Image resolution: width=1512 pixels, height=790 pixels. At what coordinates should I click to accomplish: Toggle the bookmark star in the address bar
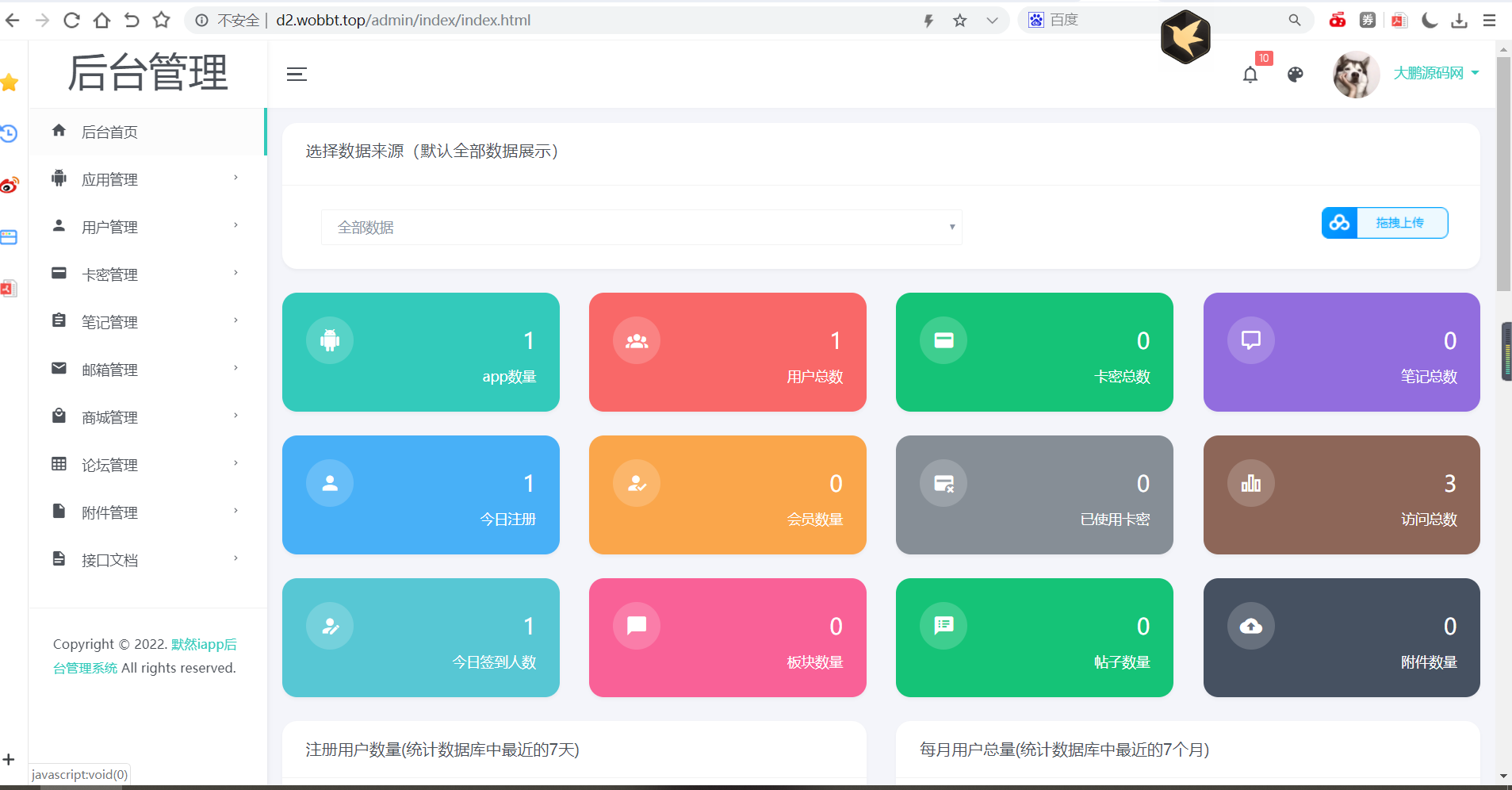pos(959,20)
